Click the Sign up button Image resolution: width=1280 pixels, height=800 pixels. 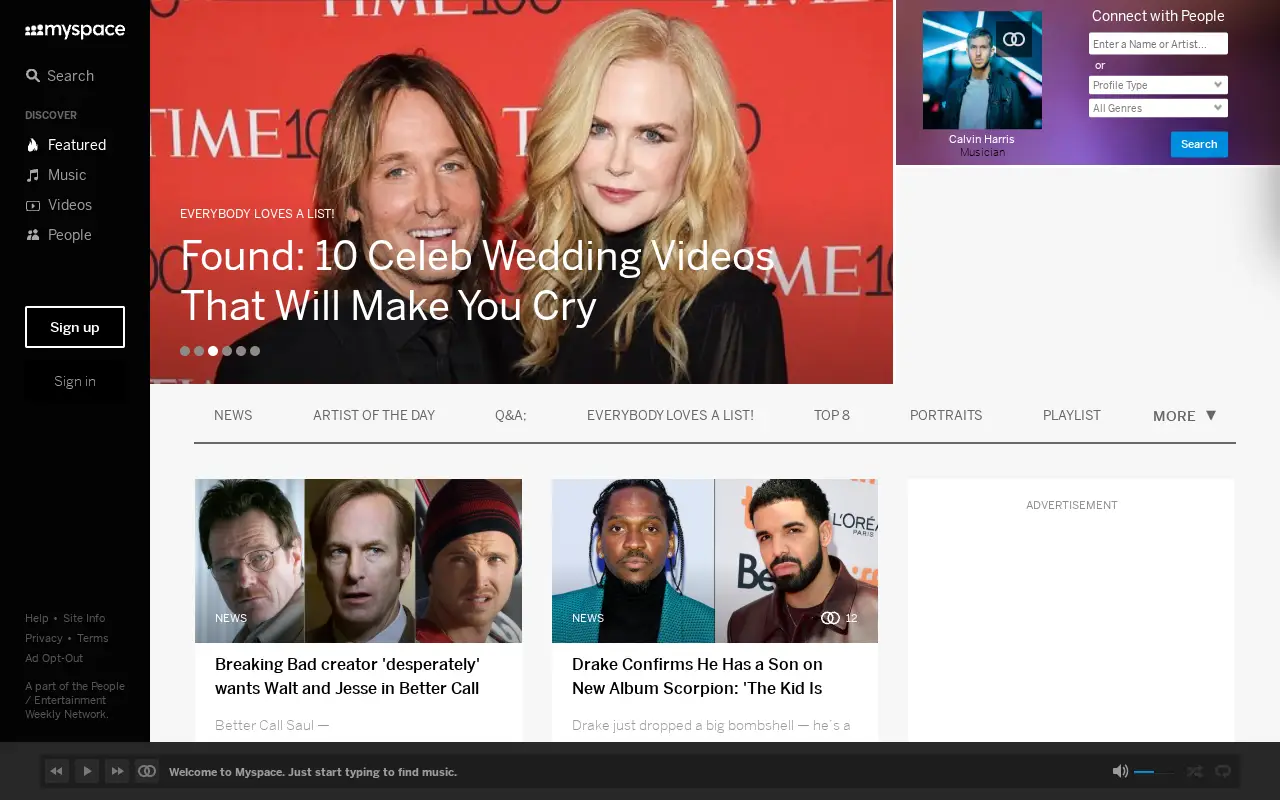75,327
